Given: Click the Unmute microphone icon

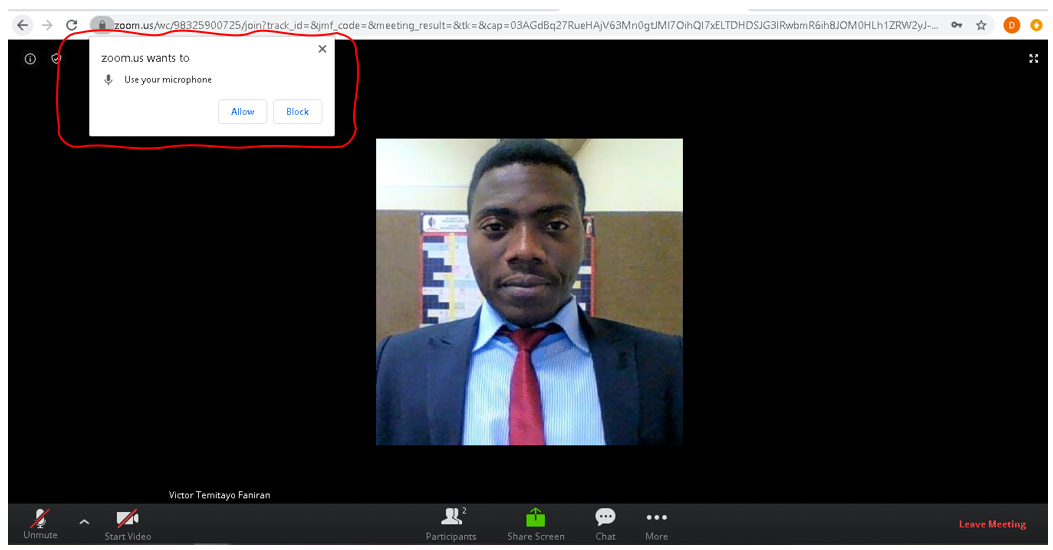Looking at the screenshot, I should pyautogui.click(x=40, y=518).
